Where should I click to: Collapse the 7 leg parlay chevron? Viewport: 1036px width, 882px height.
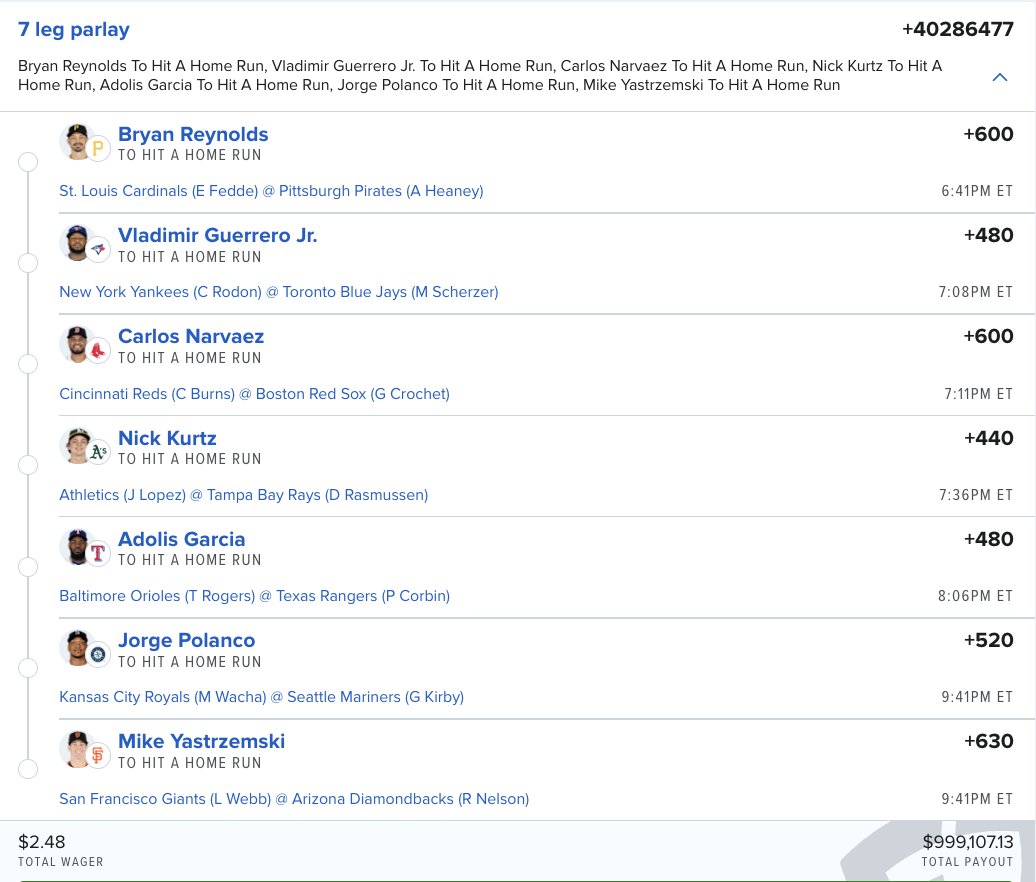[999, 77]
